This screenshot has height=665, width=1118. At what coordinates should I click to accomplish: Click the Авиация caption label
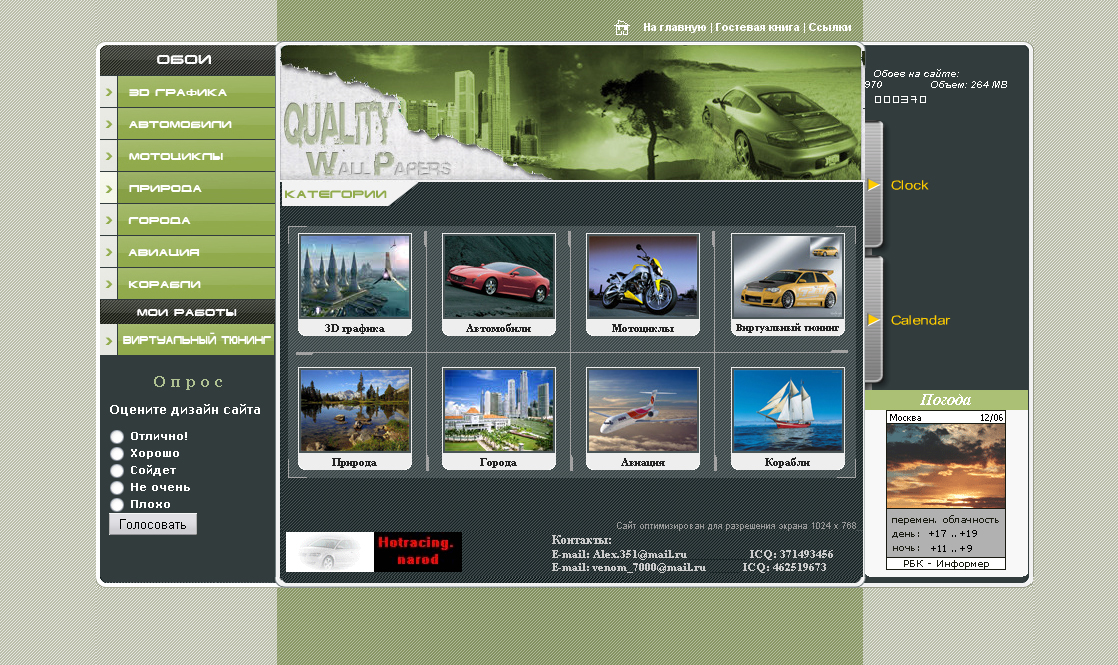pyautogui.click(x=642, y=463)
